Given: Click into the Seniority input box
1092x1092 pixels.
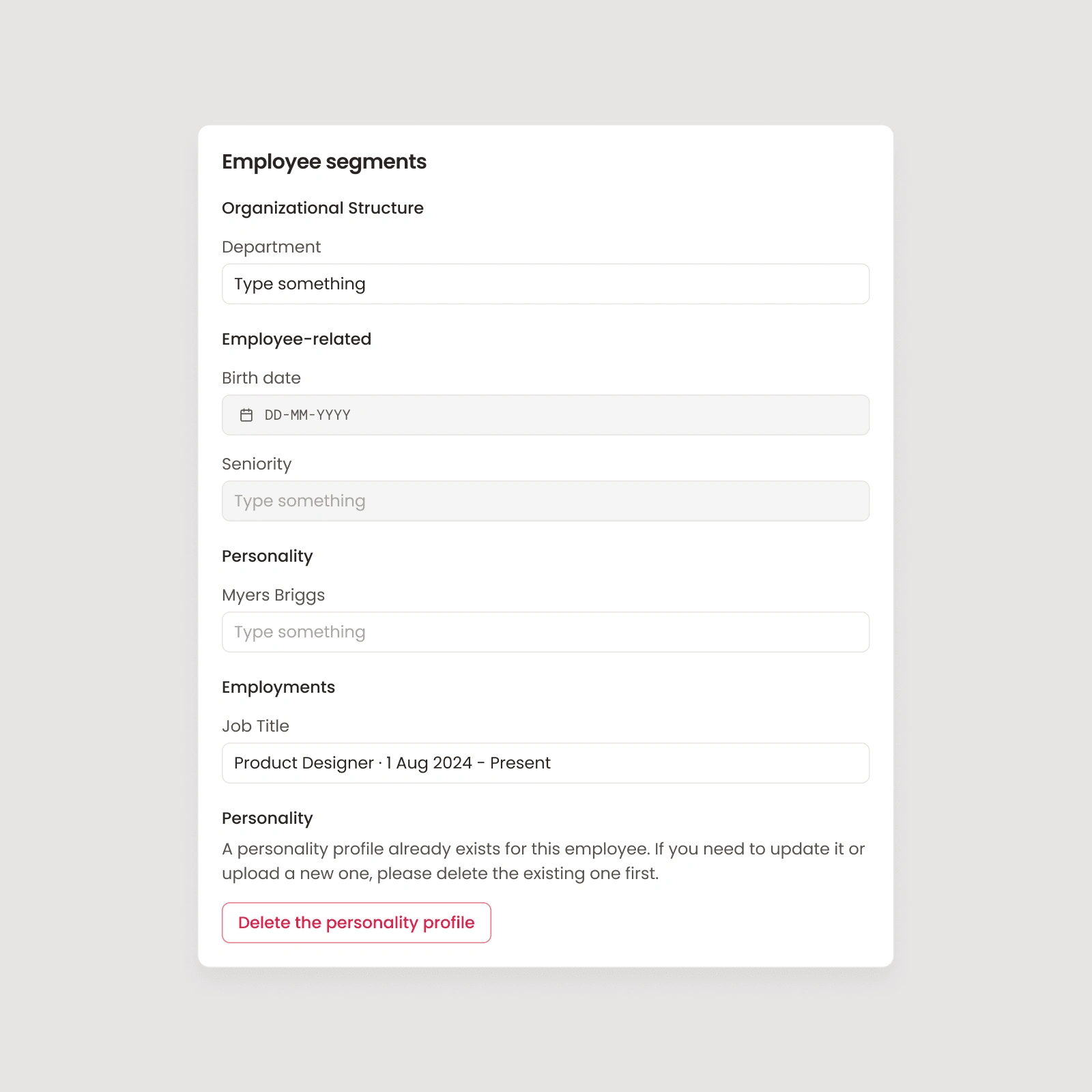Looking at the screenshot, I should 545,501.
